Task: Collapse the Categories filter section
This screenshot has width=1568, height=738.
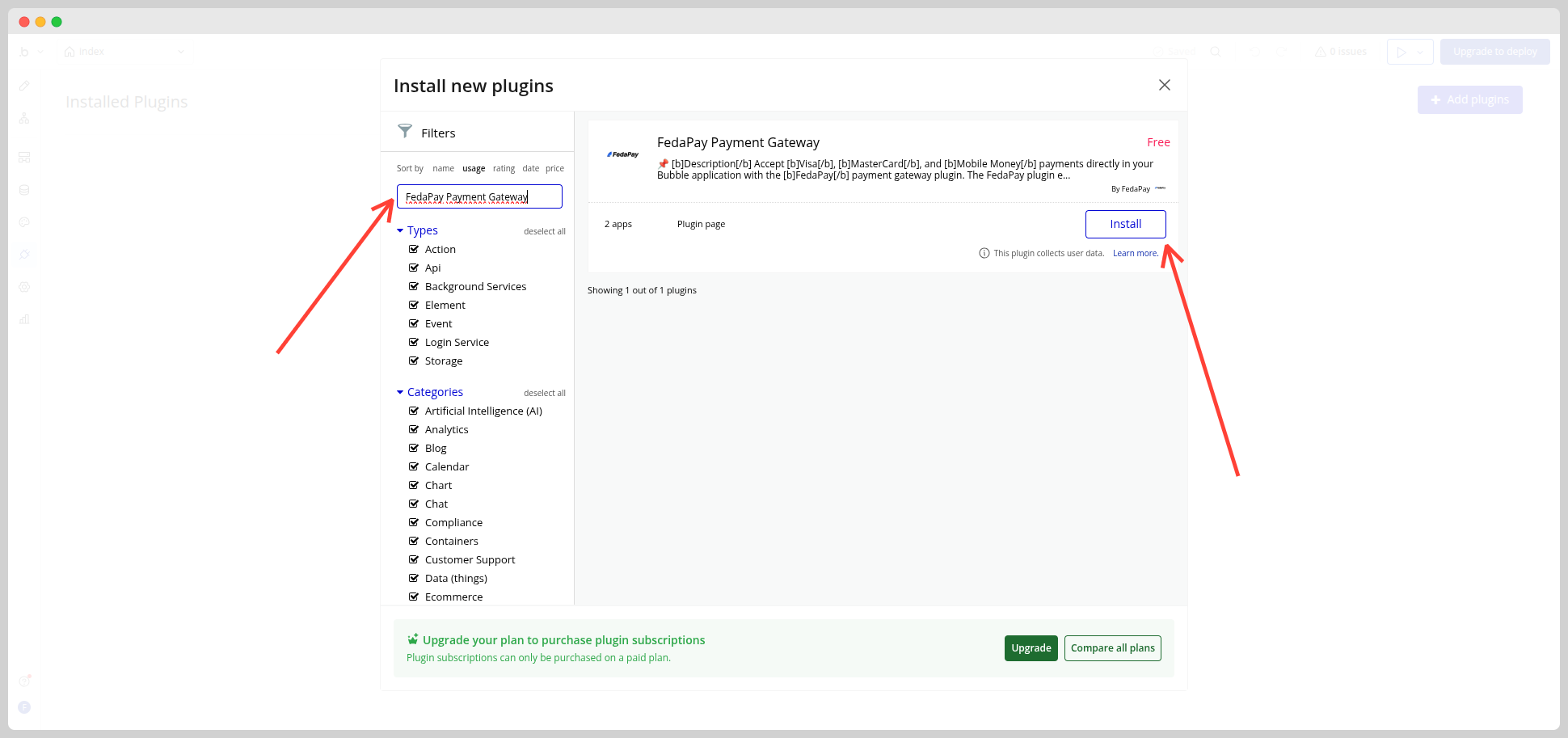Action: [429, 392]
